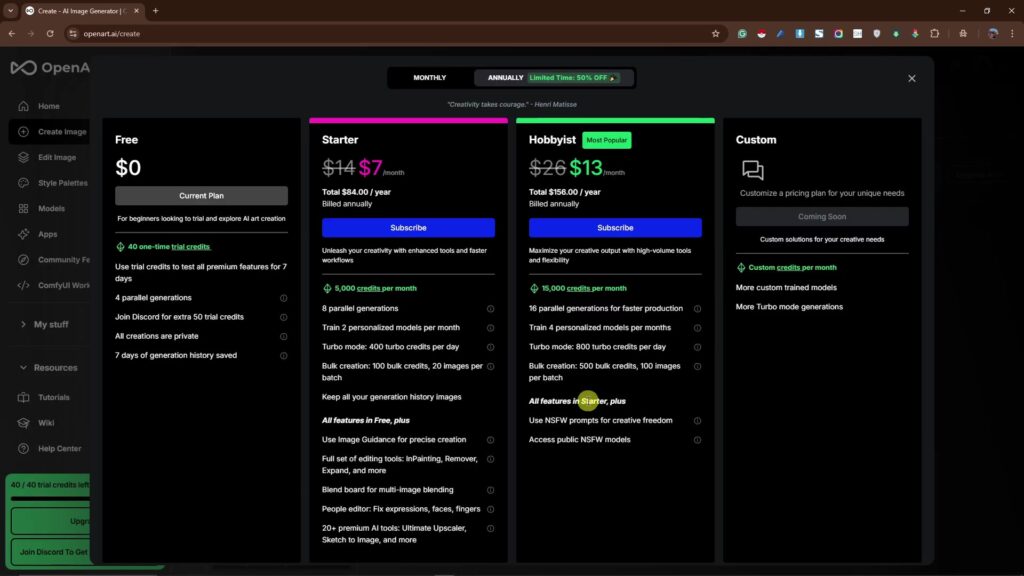Open Style Palettes in the sidebar

point(51,183)
